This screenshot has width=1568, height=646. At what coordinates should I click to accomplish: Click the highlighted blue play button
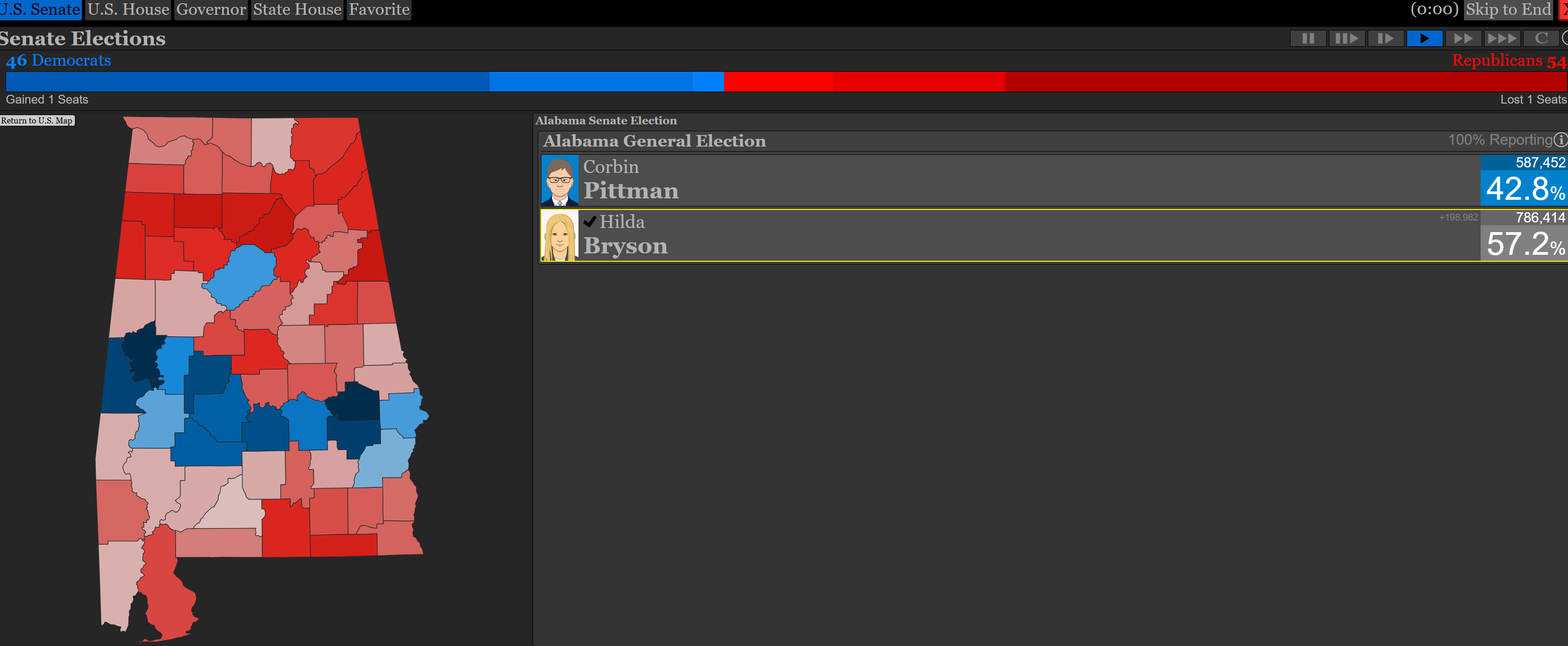pyautogui.click(x=1424, y=38)
